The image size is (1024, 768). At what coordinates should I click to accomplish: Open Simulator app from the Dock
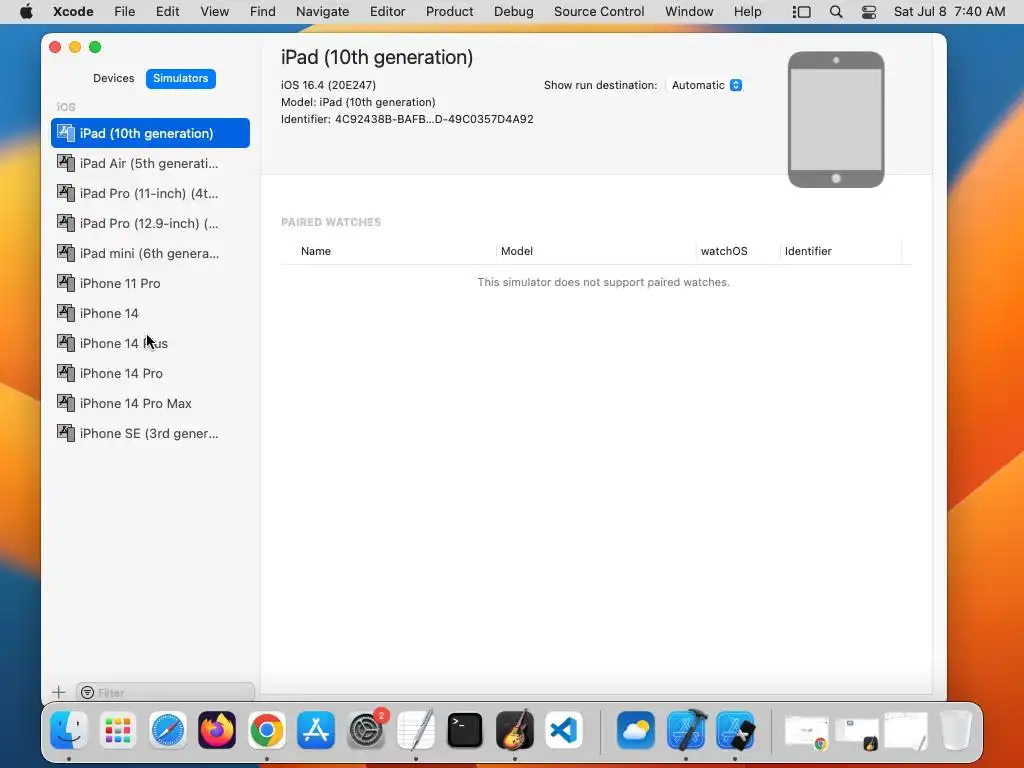point(735,729)
